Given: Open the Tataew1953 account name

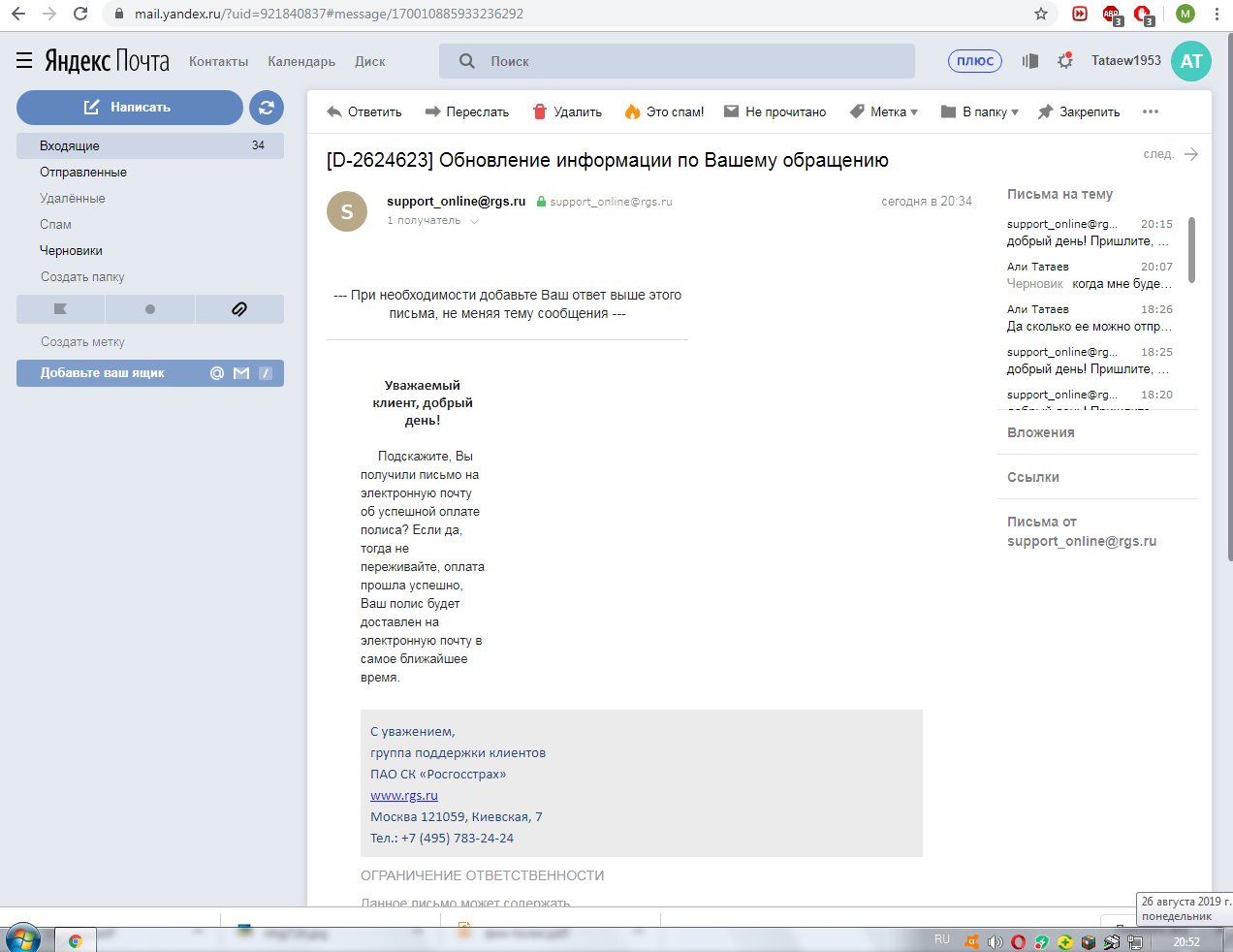Looking at the screenshot, I should click(1125, 60).
